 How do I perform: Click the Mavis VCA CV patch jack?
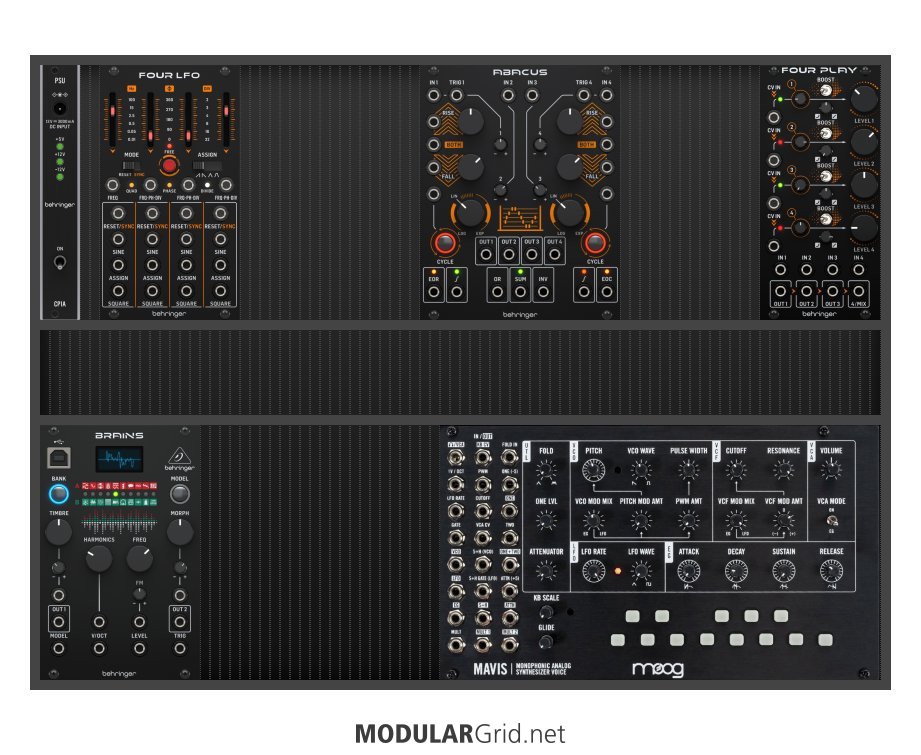(482, 537)
